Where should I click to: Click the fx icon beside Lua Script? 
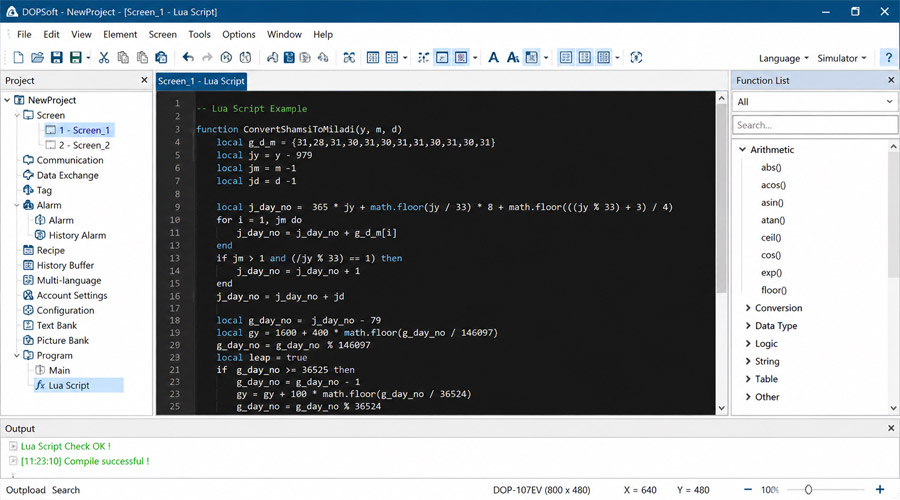pyautogui.click(x=40, y=385)
